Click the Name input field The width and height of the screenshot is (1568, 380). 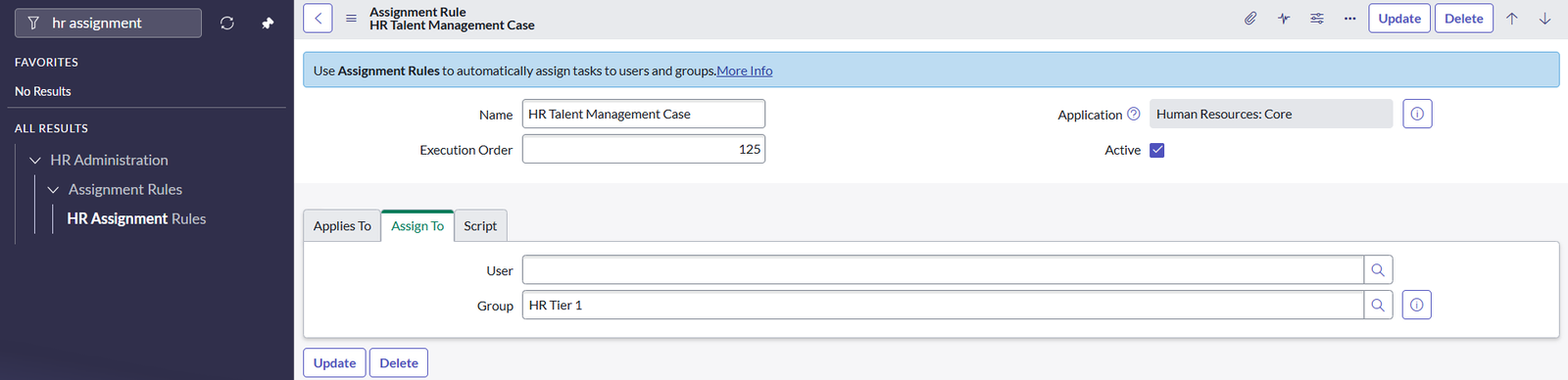644,114
